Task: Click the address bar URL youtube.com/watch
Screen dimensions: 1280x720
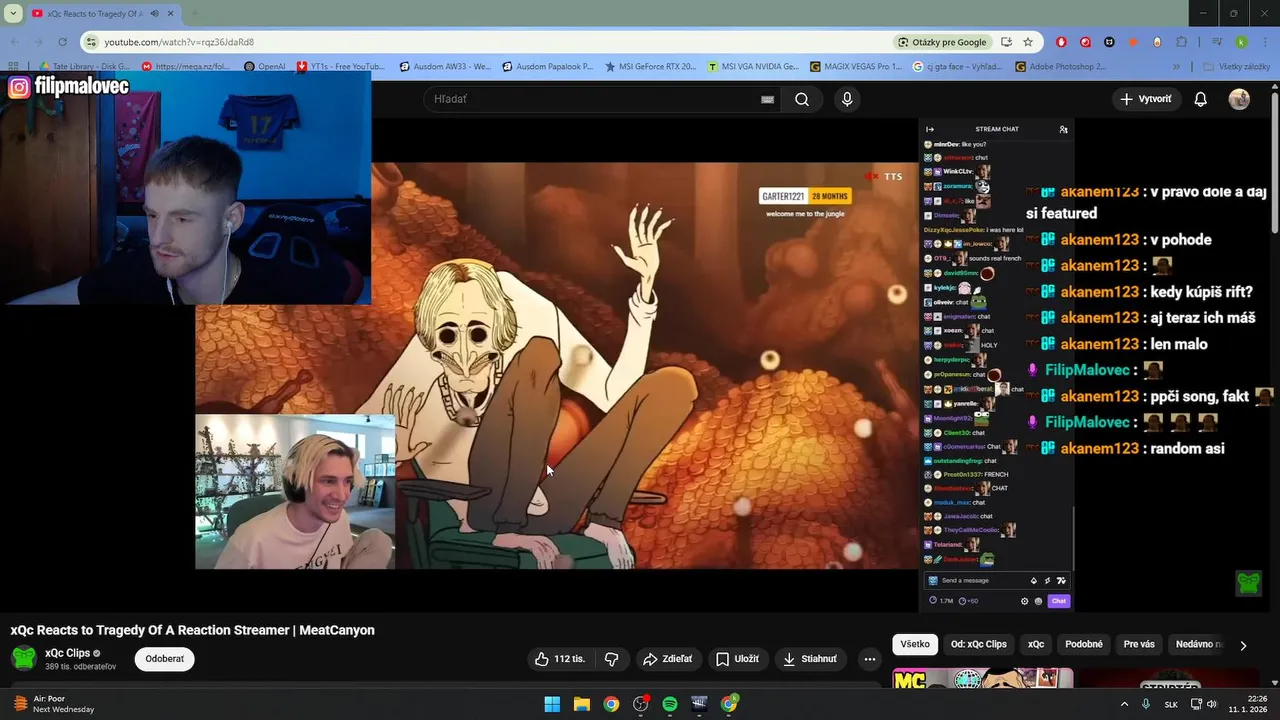Action: pyautogui.click(x=179, y=42)
